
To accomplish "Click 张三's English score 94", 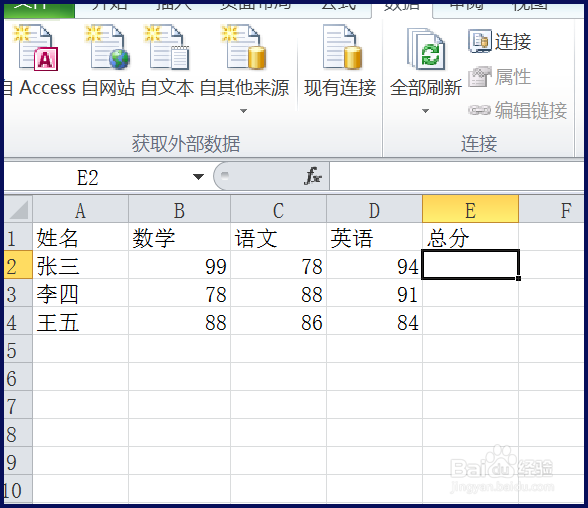I will (375, 265).
